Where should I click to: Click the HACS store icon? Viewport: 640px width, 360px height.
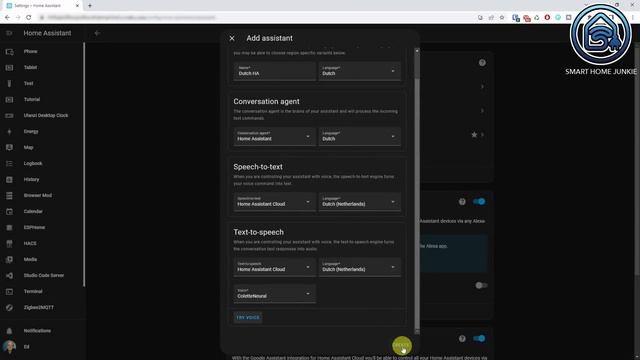[x=9, y=244]
